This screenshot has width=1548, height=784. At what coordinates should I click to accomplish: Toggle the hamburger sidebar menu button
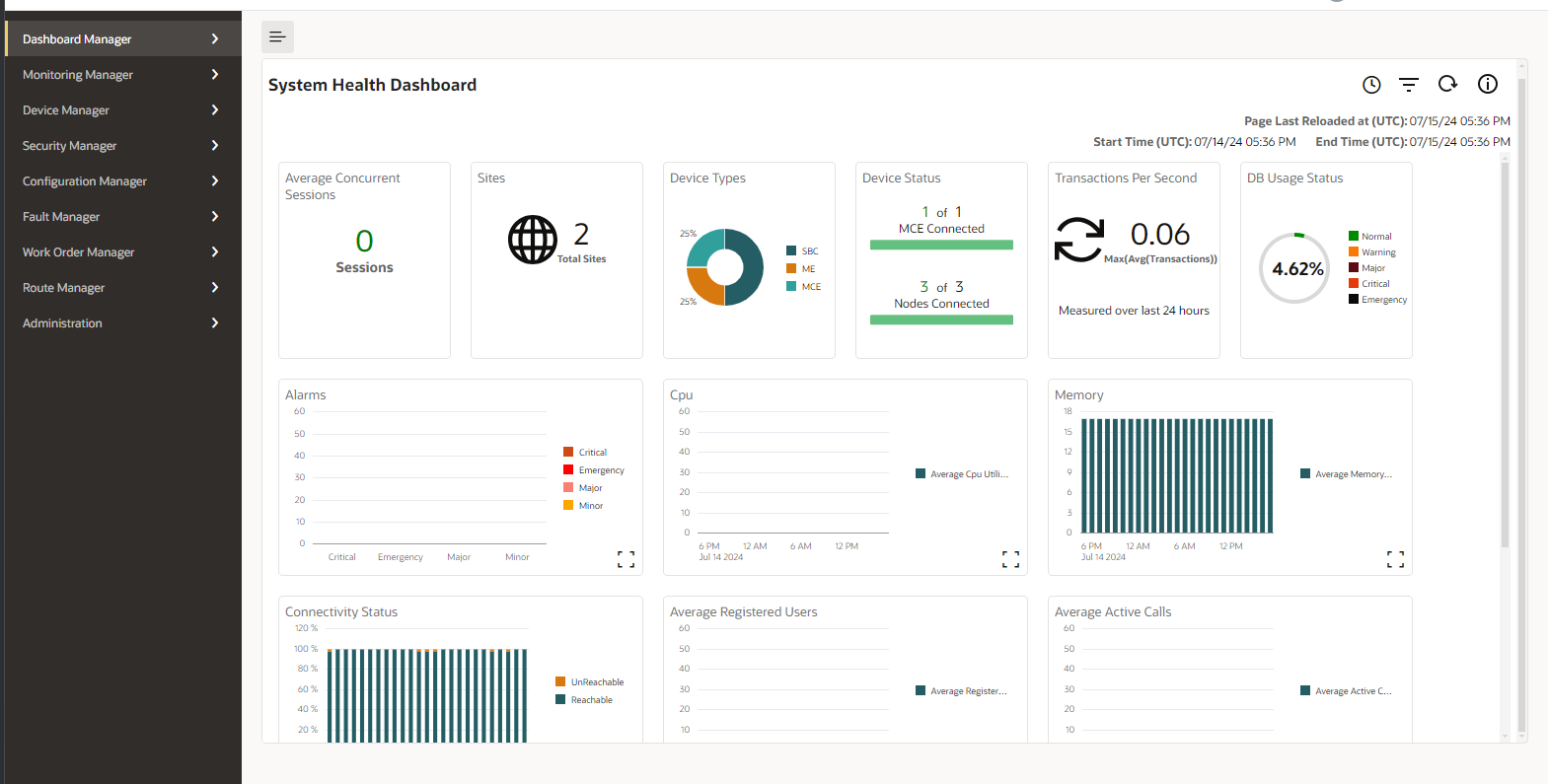pyautogui.click(x=277, y=36)
